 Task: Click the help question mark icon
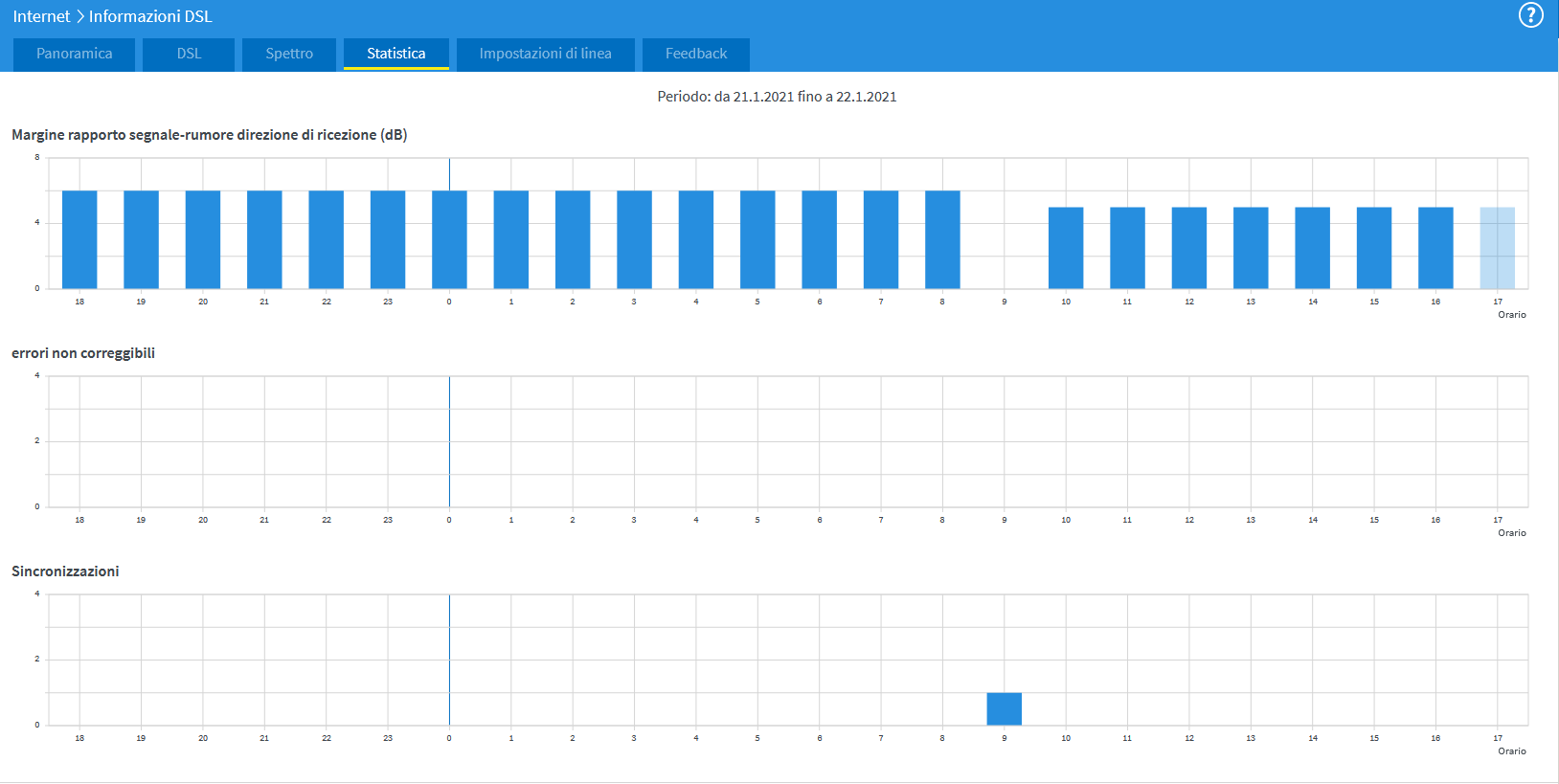coord(1530,15)
